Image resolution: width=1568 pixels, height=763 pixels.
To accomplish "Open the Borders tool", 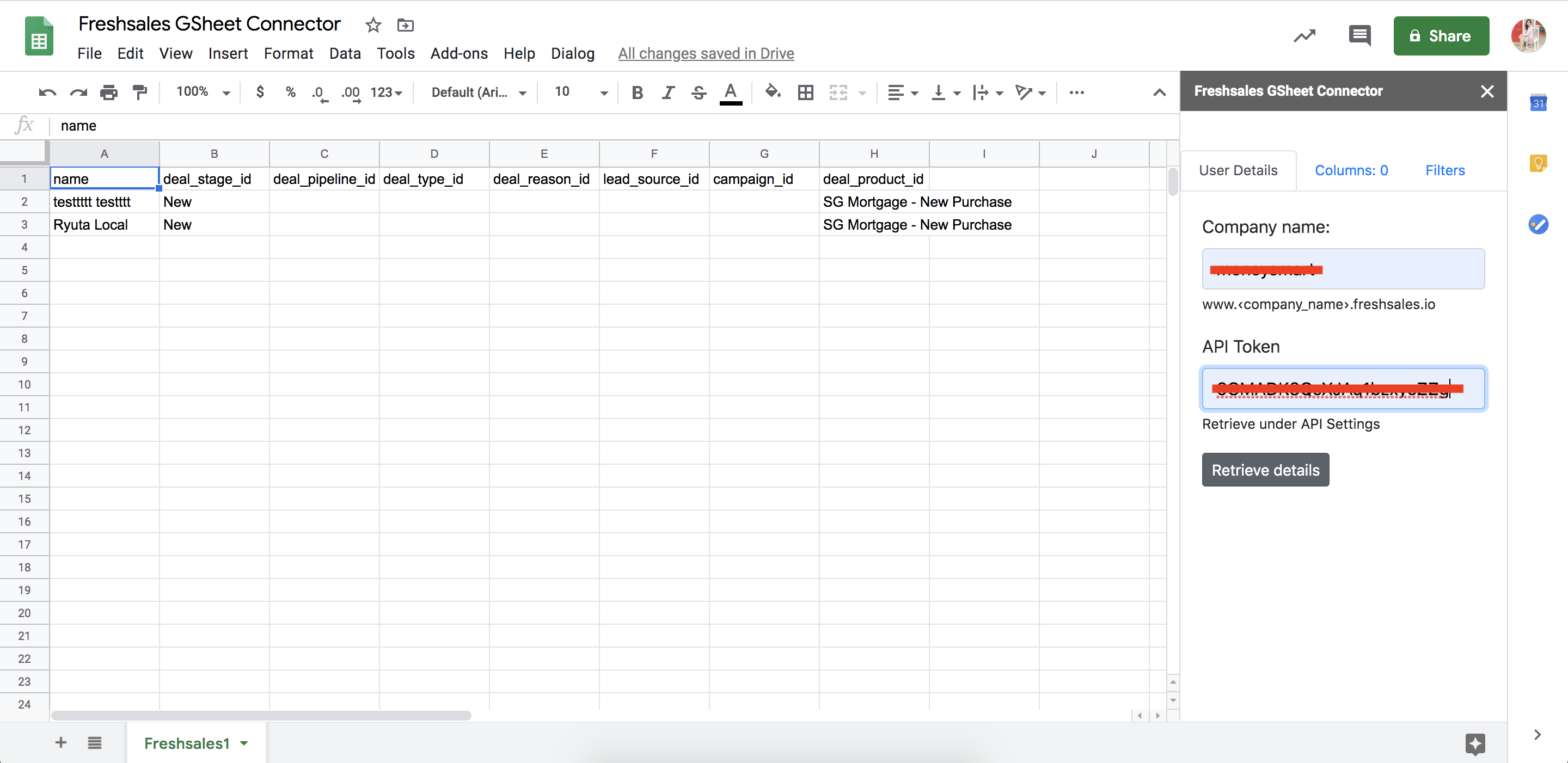I will tap(805, 93).
